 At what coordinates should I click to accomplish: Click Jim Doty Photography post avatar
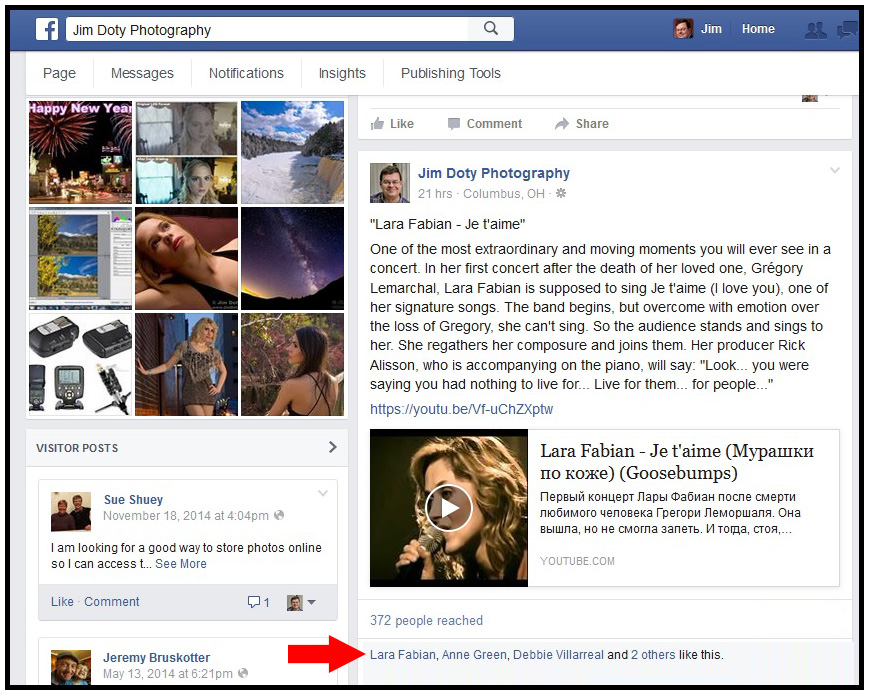(390, 183)
